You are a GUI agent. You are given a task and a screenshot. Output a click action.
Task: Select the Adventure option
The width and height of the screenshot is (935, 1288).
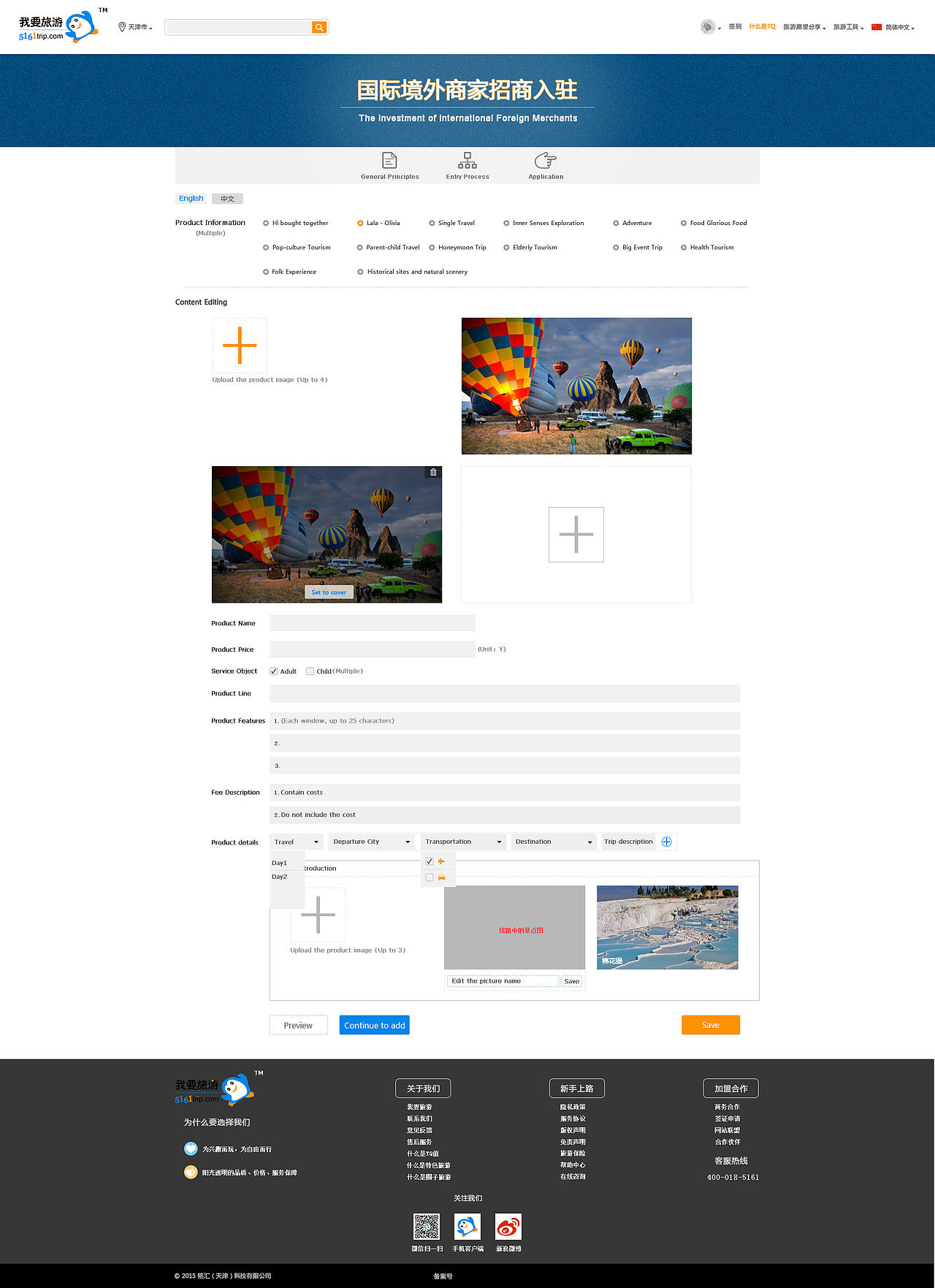click(633, 223)
